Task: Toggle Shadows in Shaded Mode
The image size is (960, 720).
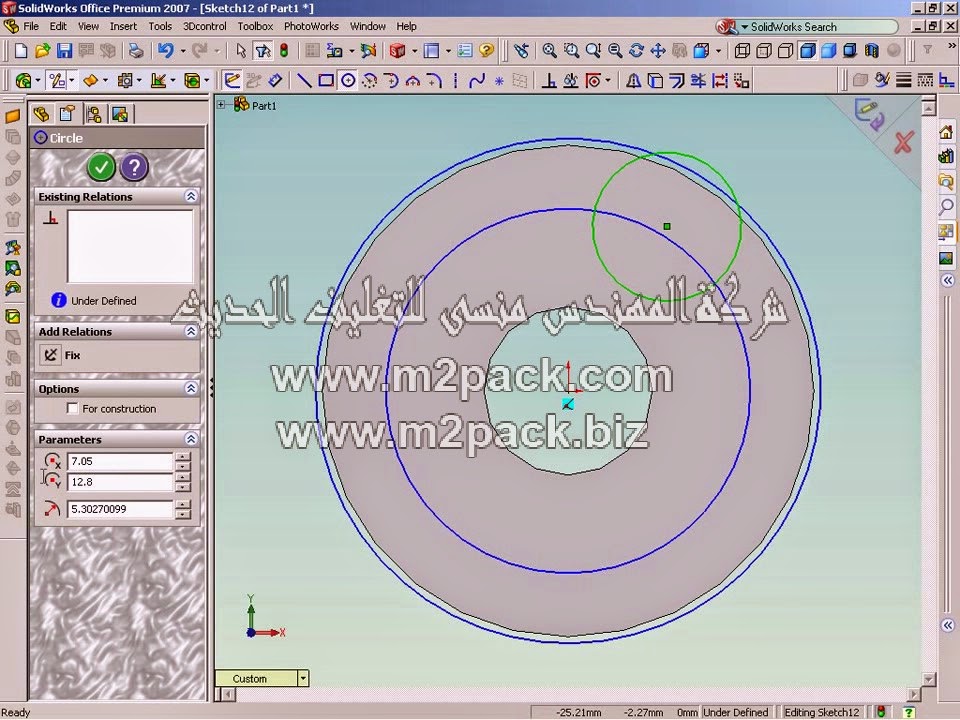Action: pyautogui.click(x=850, y=51)
